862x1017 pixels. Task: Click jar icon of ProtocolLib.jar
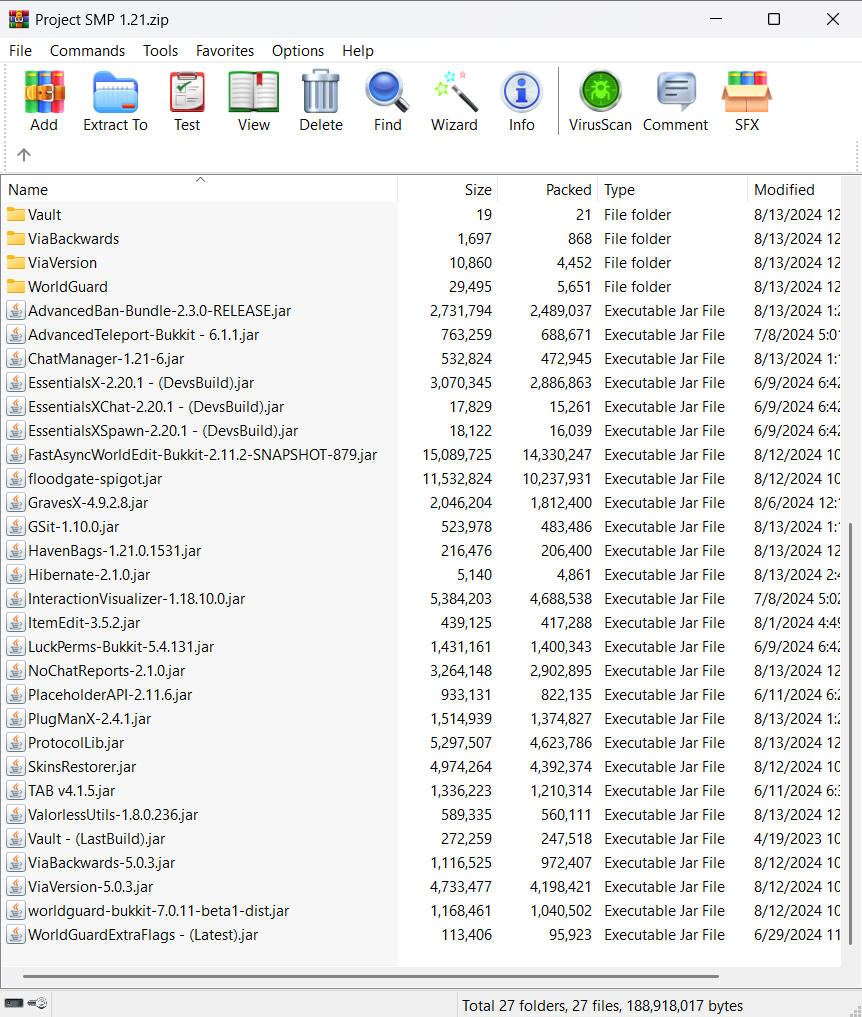[x=16, y=743]
